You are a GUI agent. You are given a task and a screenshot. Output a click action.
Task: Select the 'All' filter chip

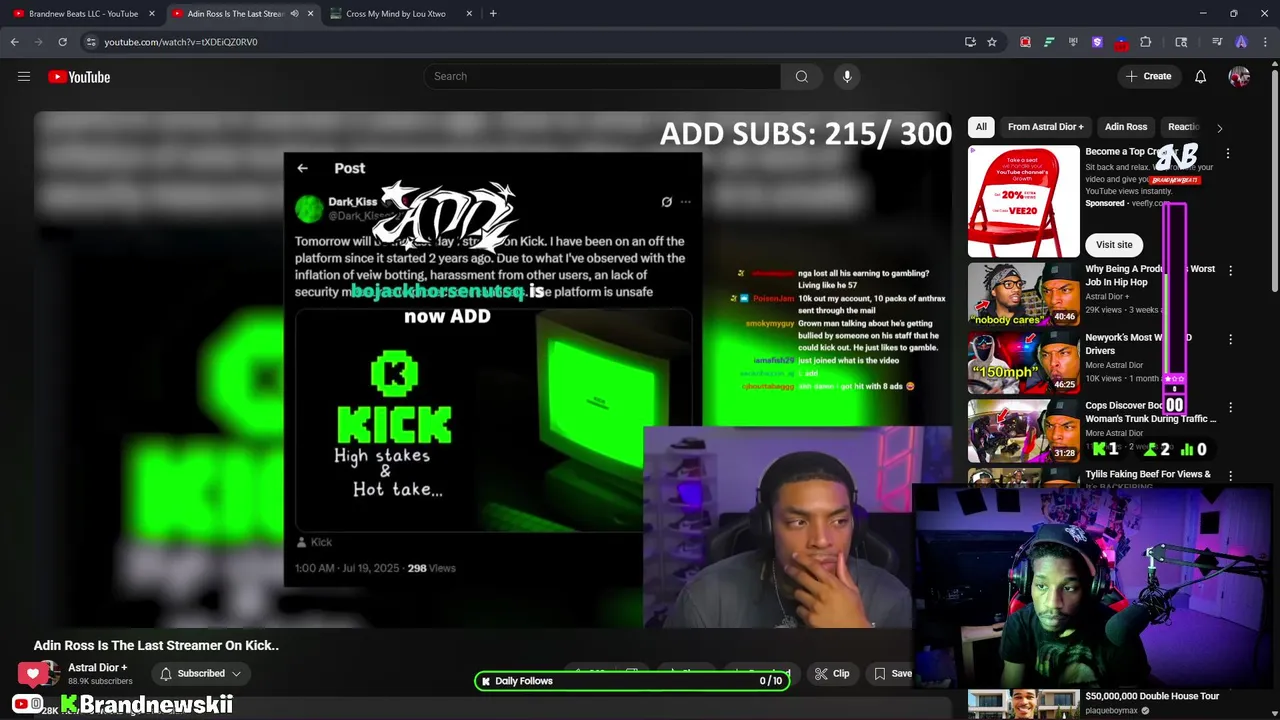coord(981,127)
